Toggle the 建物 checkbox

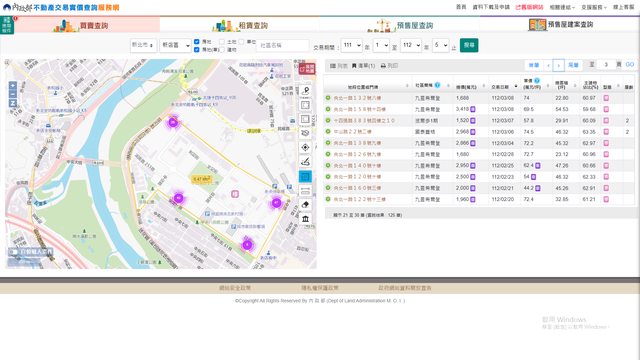(x=222, y=50)
